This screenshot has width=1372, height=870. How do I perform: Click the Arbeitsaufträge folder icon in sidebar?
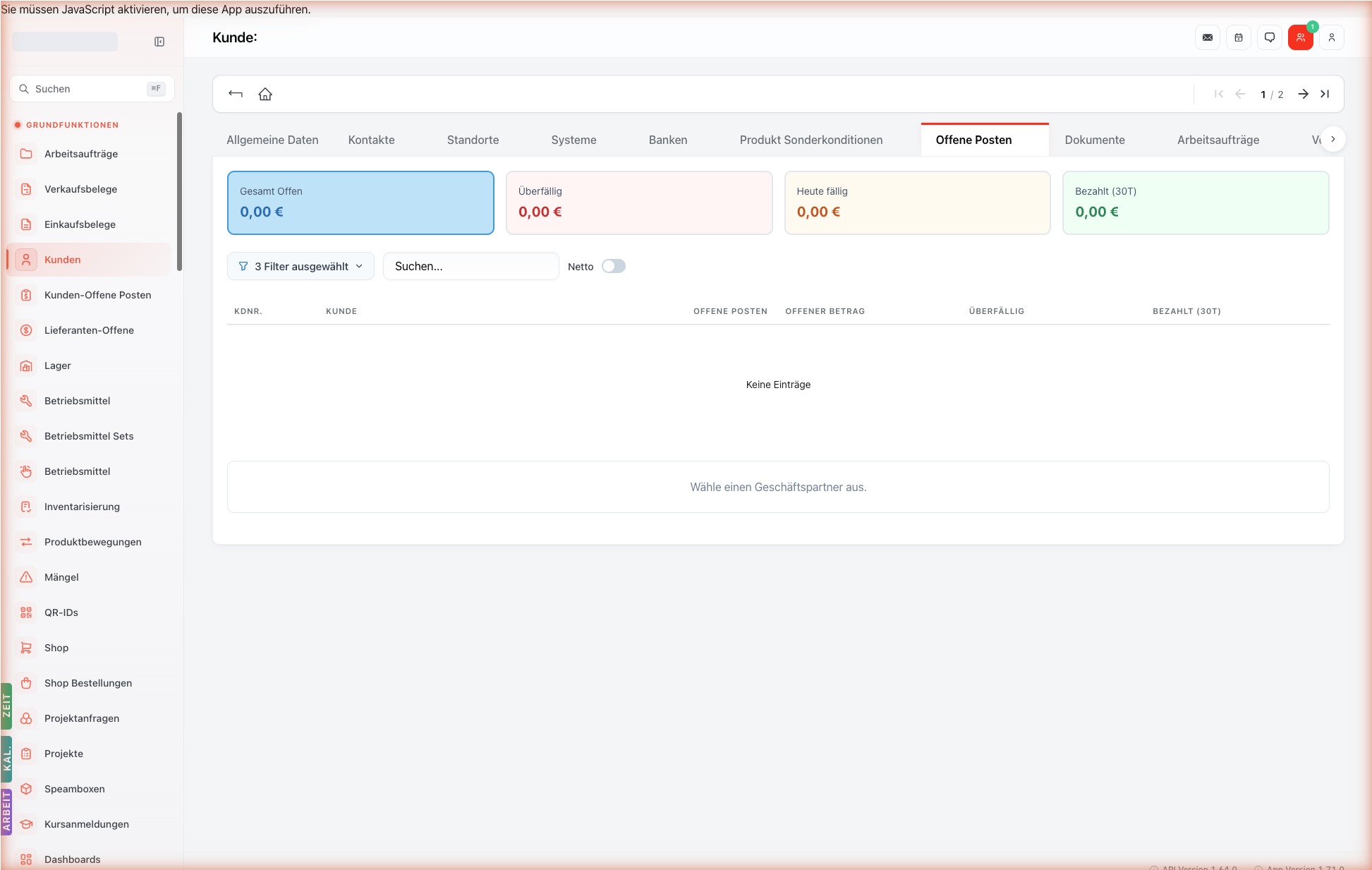pos(26,154)
